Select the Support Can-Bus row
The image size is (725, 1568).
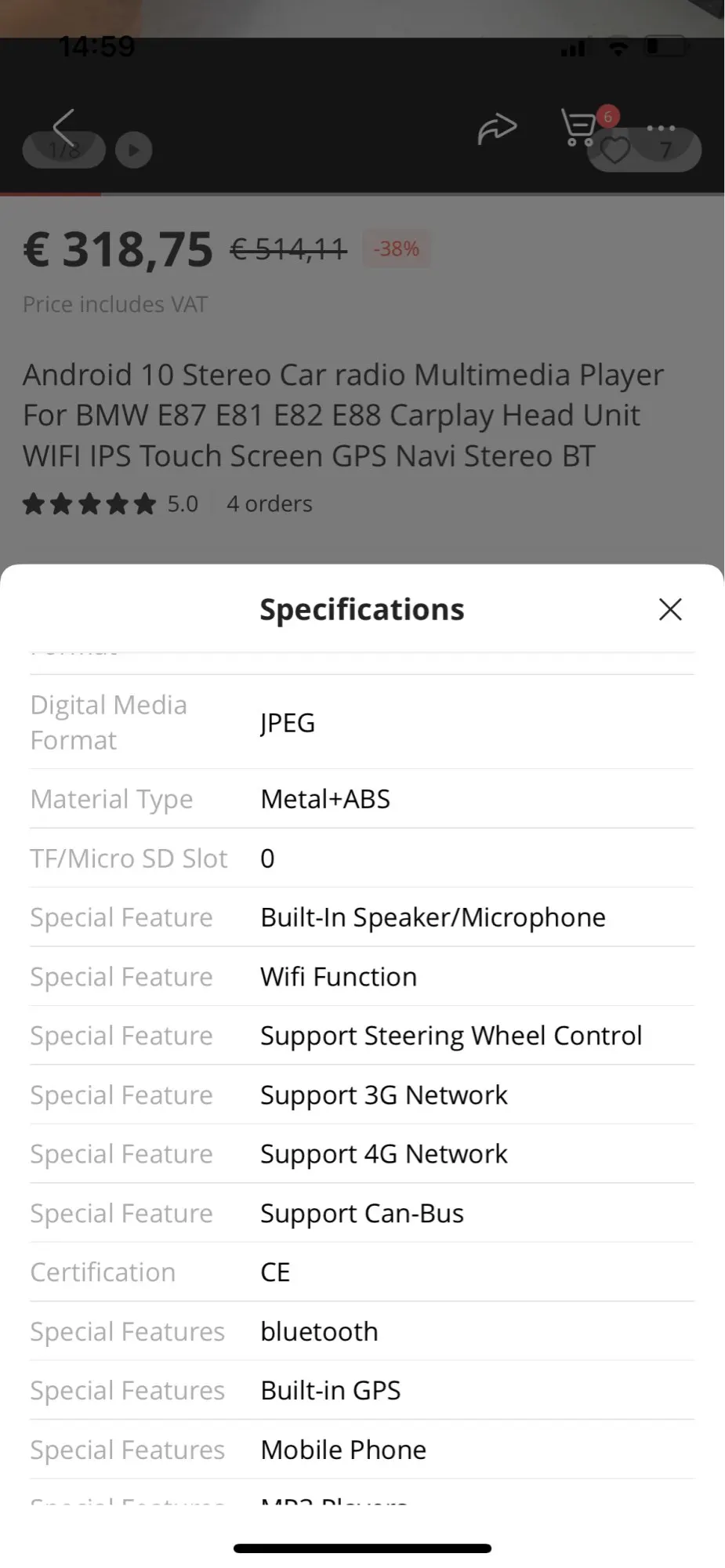click(x=361, y=1214)
